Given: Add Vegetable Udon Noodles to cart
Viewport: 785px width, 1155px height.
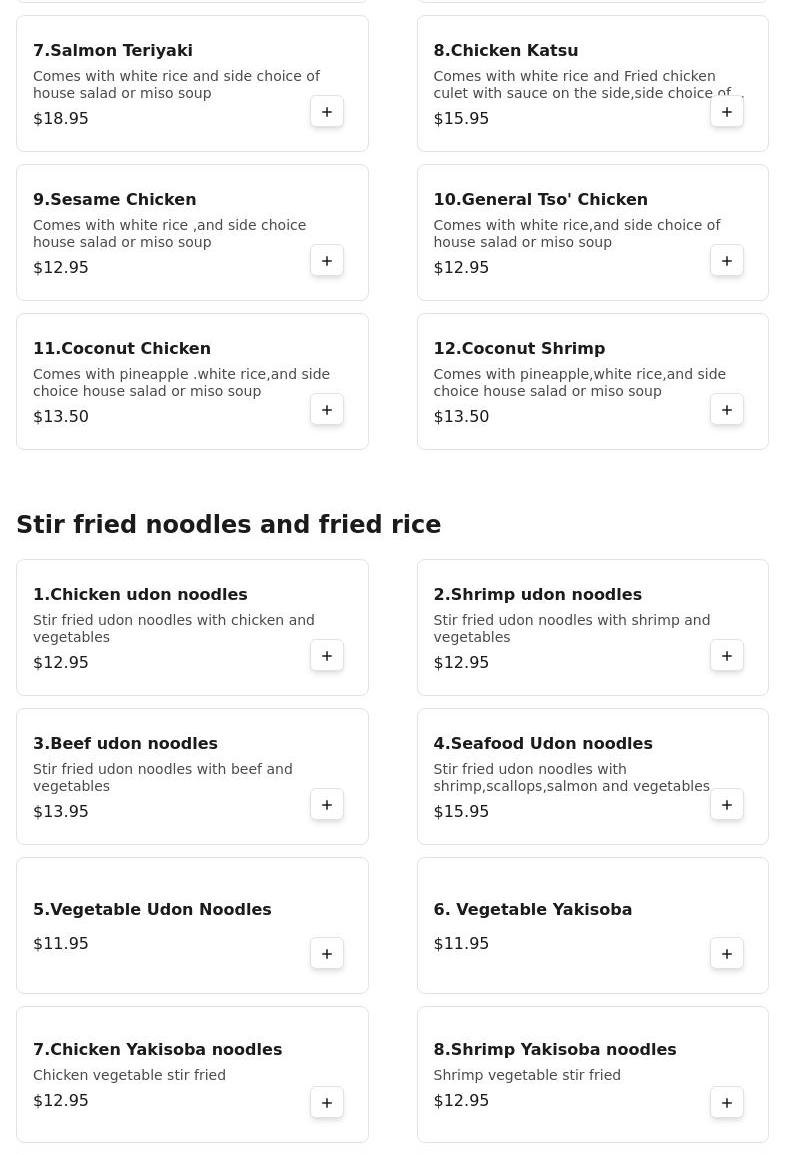Looking at the screenshot, I should tap(327, 954).
